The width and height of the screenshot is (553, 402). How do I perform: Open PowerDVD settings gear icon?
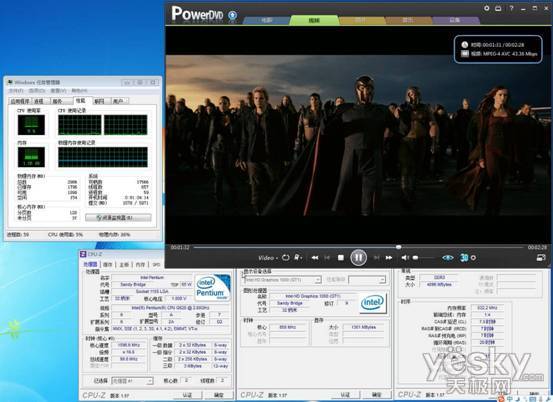[x=487, y=8]
